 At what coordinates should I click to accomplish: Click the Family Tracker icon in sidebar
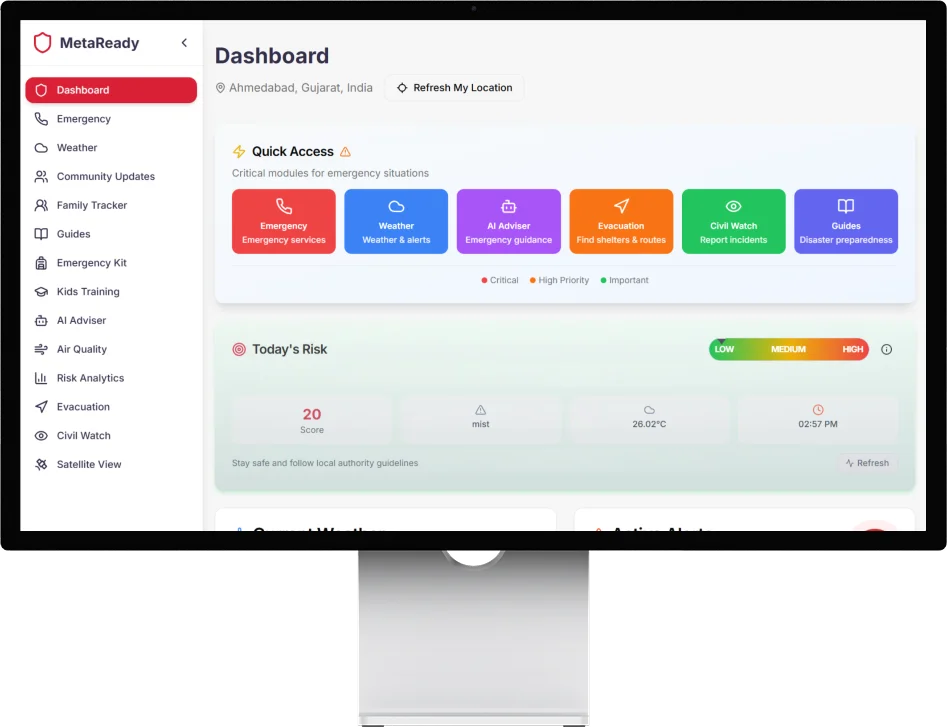click(41, 205)
